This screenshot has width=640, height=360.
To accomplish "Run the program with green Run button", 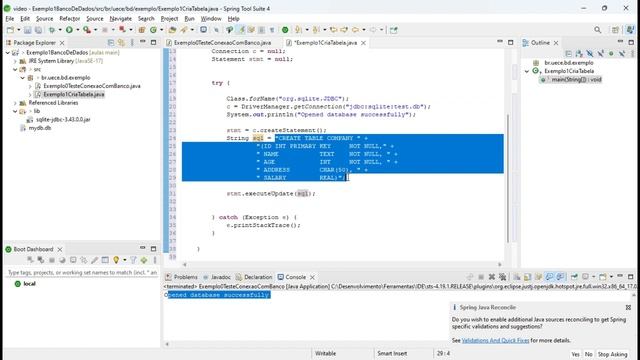I will click(x=69, y=30).
